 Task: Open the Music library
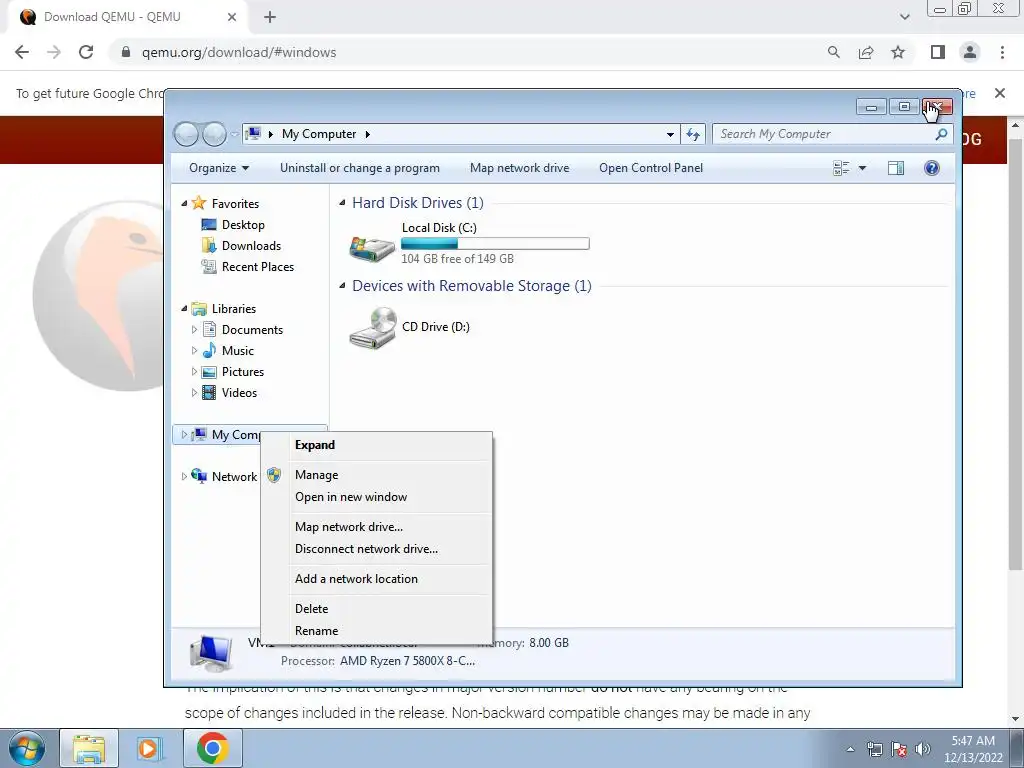tap(238, 351)
